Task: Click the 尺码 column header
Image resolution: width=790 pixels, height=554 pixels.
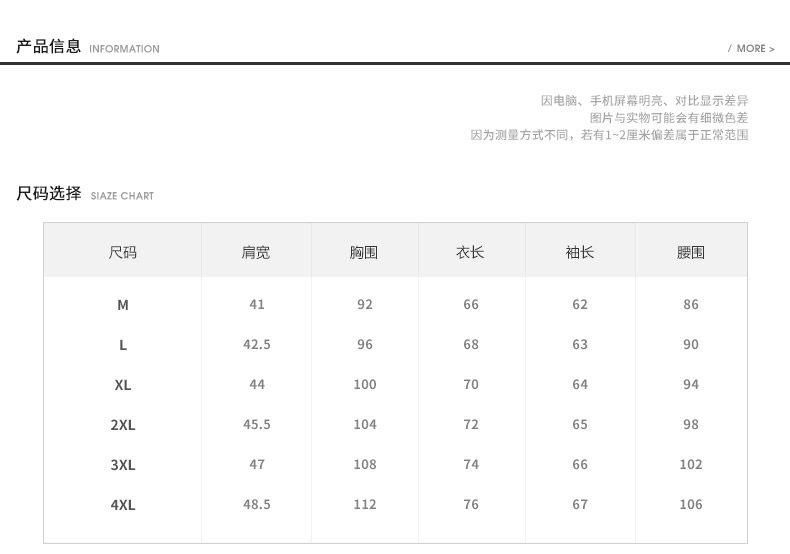Action: click(122, 252)
